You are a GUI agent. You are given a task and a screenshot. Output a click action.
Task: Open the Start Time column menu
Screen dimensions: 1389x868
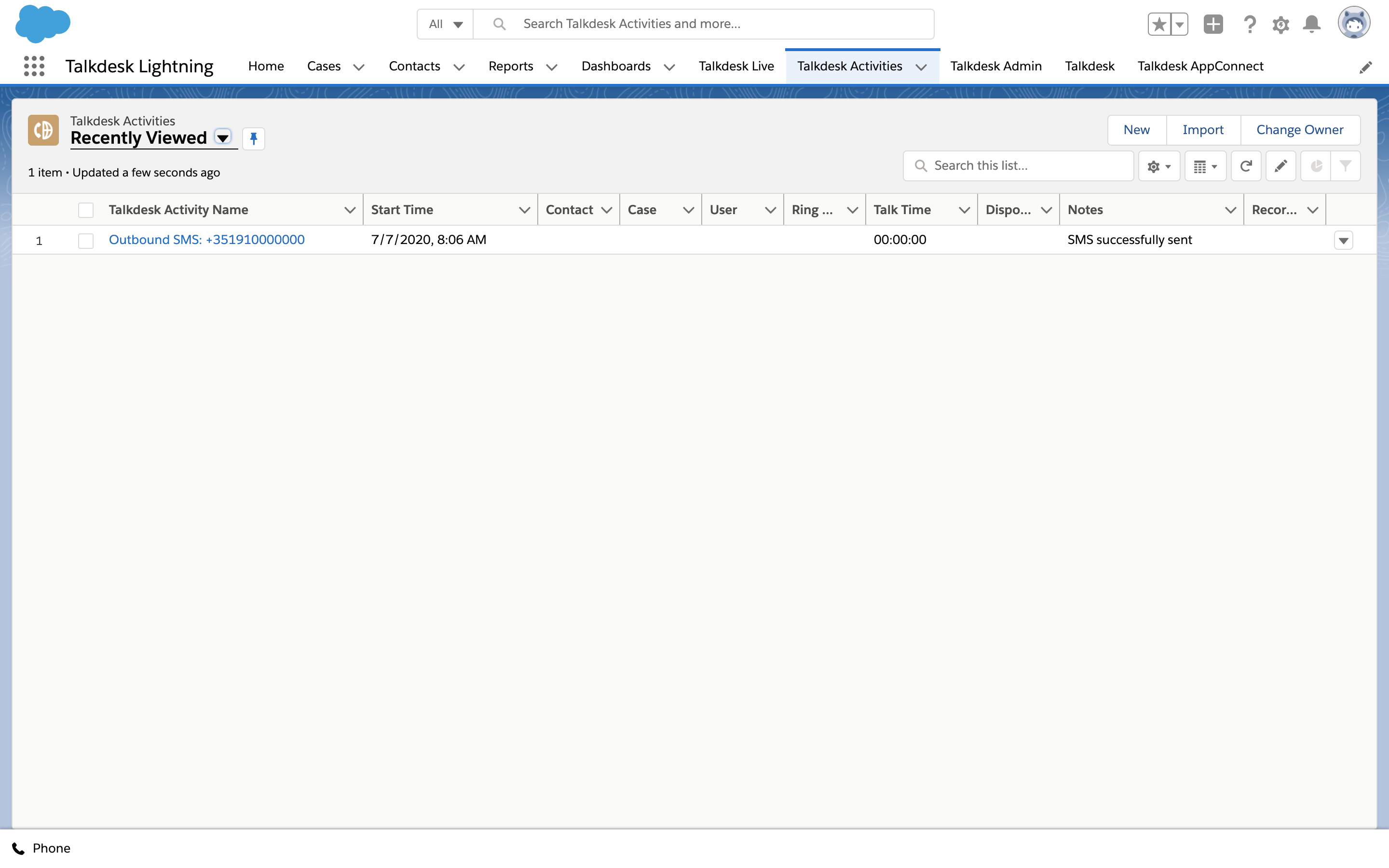pyautogui.click(x=524, y=210)
